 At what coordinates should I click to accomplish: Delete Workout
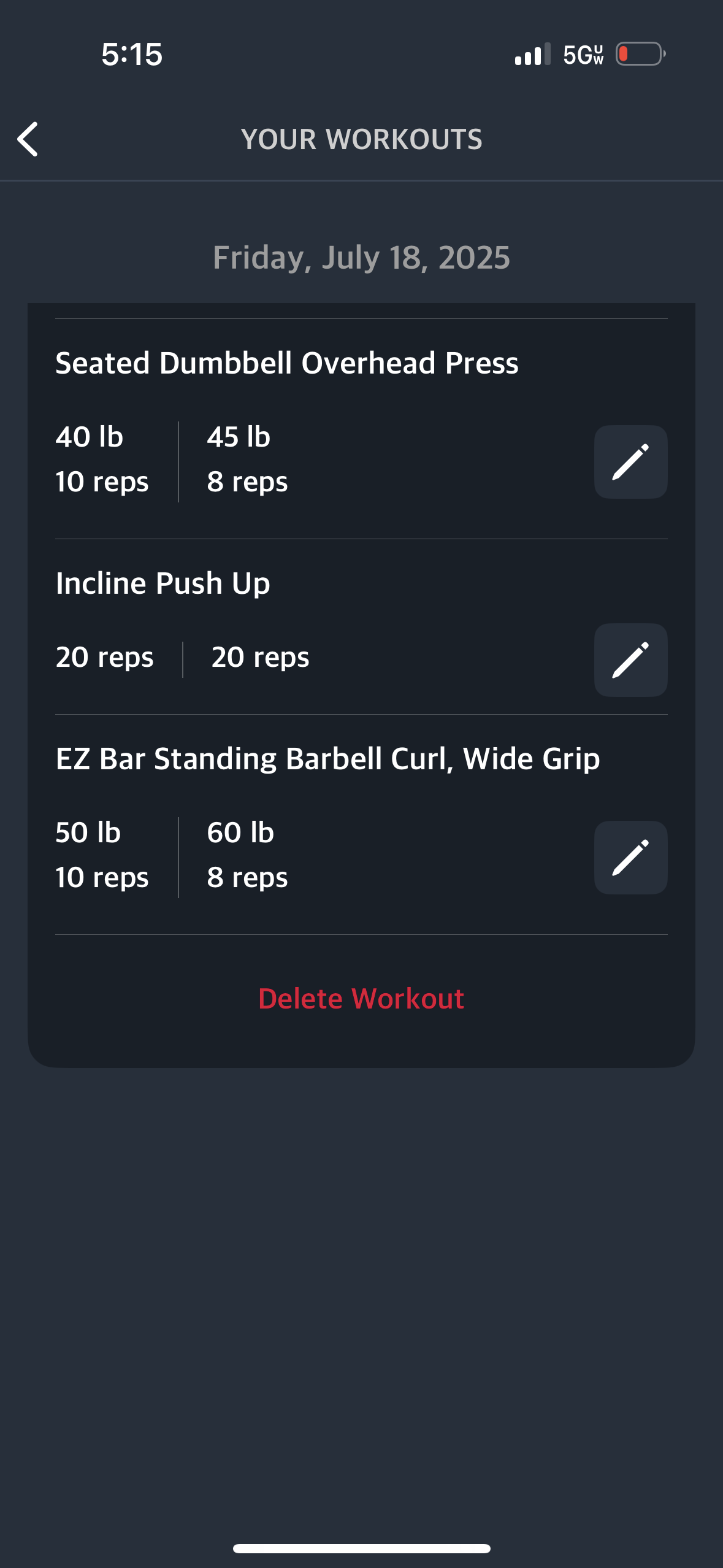[x=361, y=998]
